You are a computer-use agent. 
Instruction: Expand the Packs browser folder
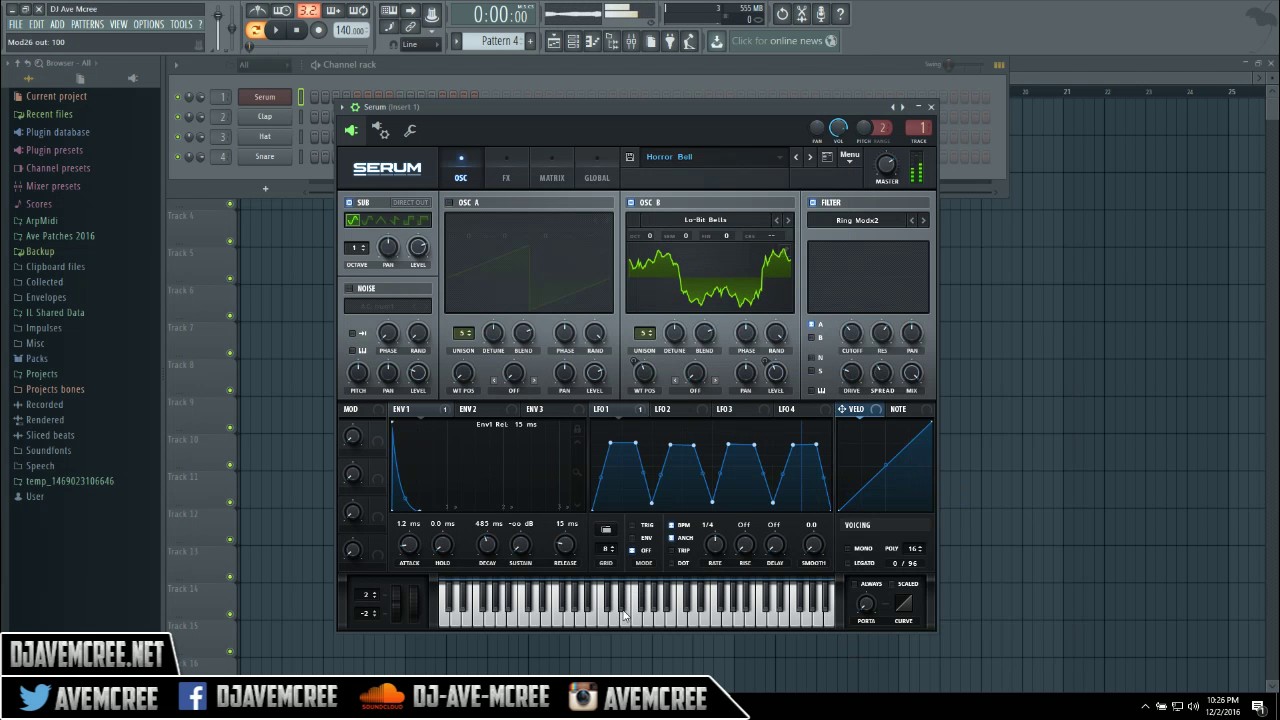click(37, 358)
